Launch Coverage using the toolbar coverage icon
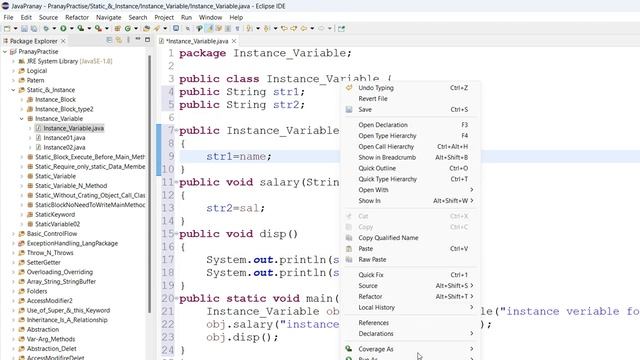Viewport: 640px width, 360px height. 80,29
